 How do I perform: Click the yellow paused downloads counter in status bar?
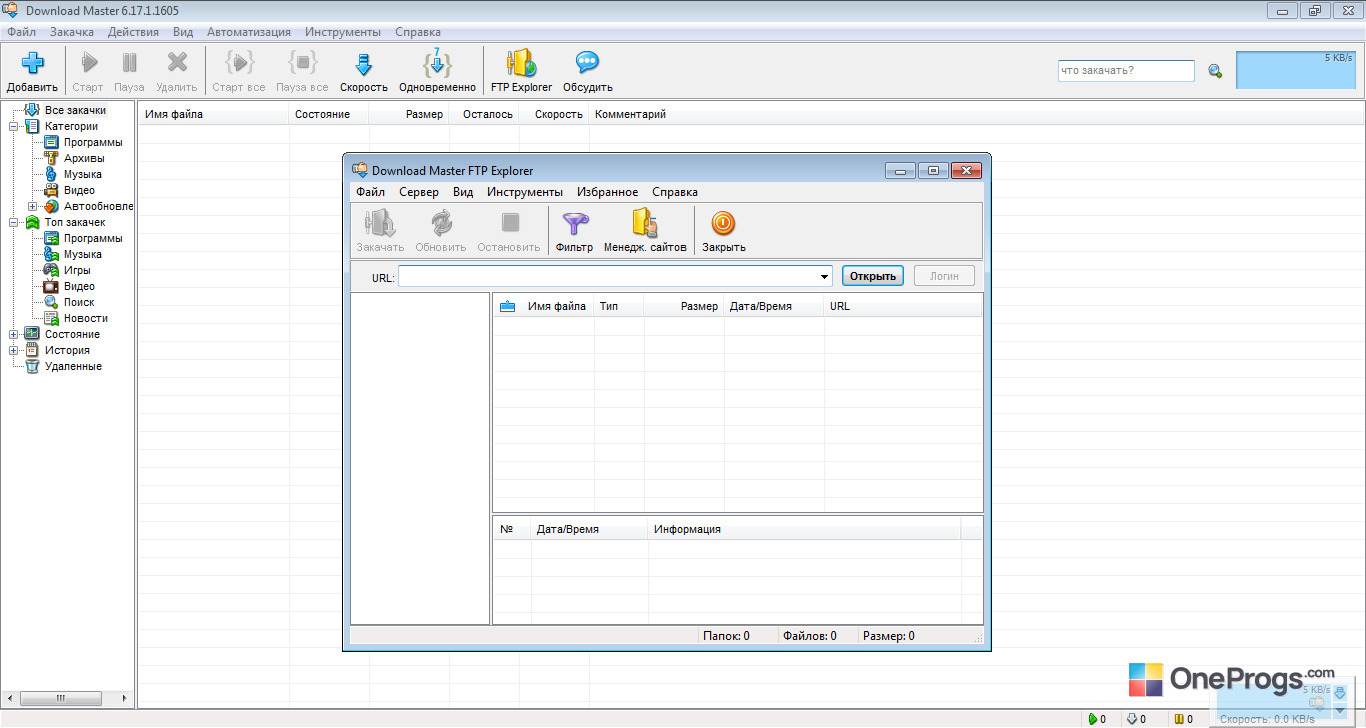coord(1183,719)
